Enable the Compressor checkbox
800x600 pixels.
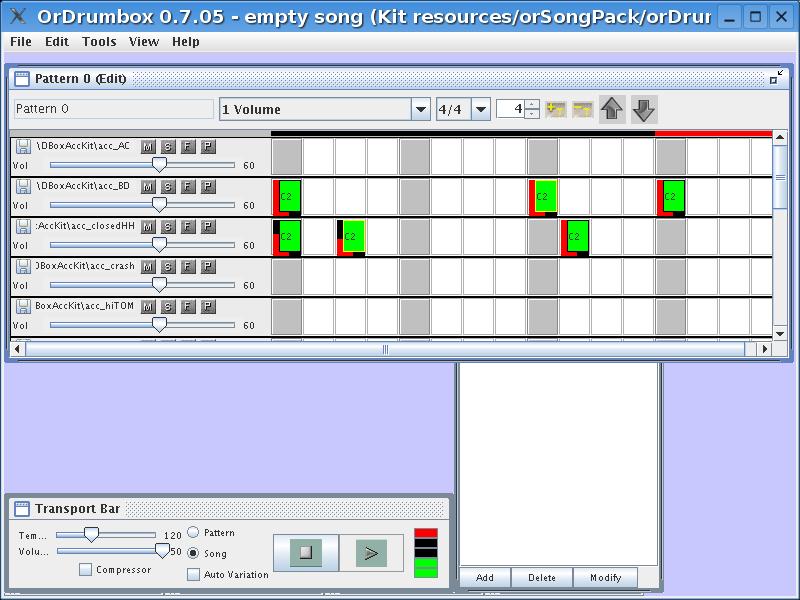pyautogui.click(x=87, y=570)
